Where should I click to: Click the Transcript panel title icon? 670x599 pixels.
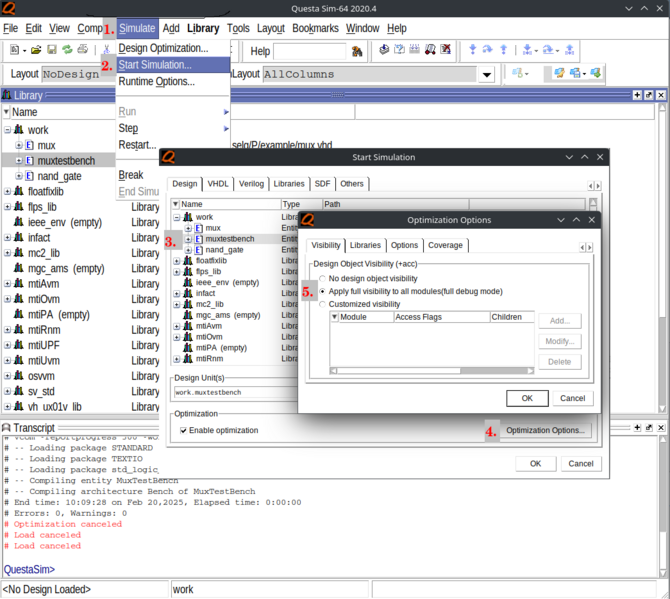point(6,427)
